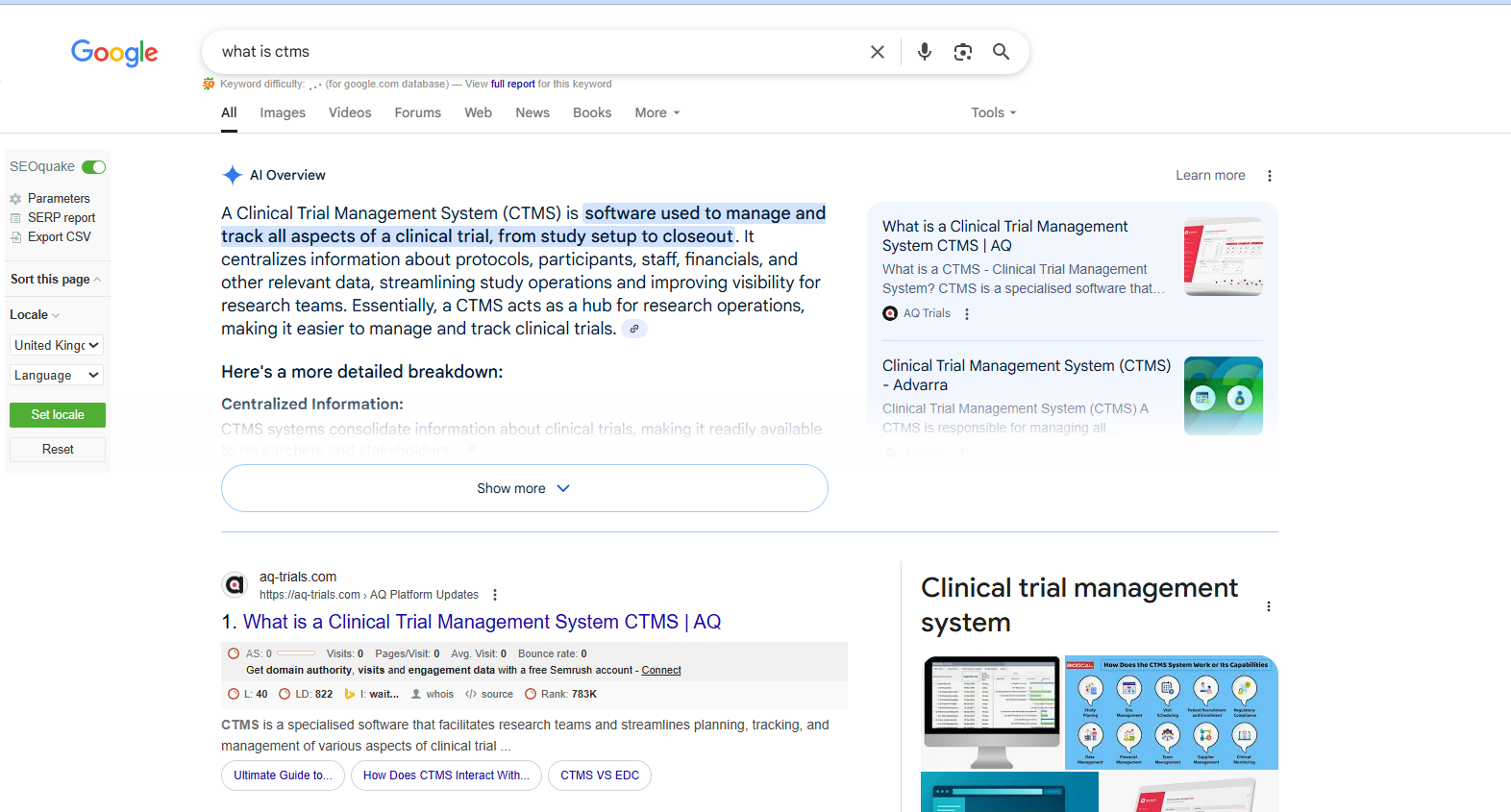
Task: Collapse the Locale section
Action: tap(35, 315)
